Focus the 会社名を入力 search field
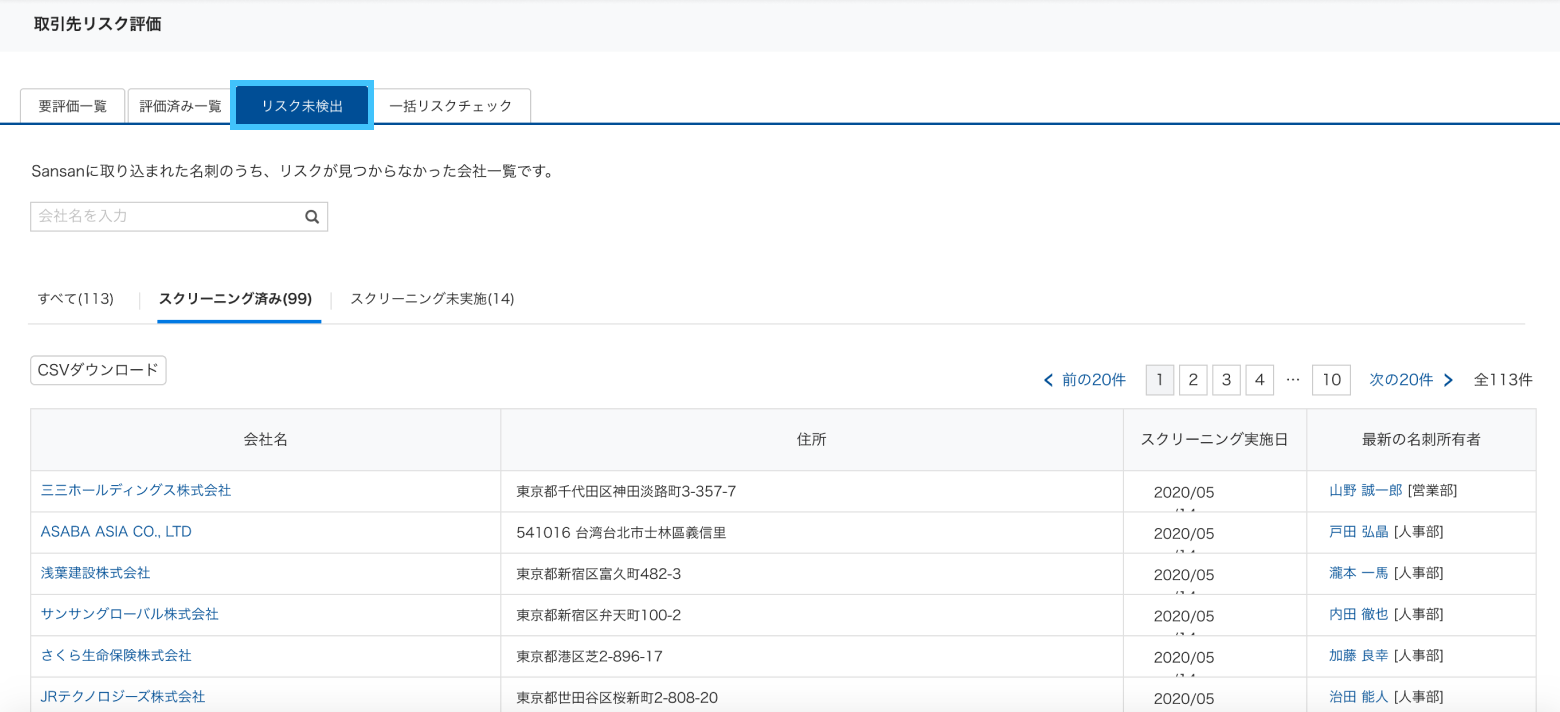 pyautogui.click(x=179, y=216)
